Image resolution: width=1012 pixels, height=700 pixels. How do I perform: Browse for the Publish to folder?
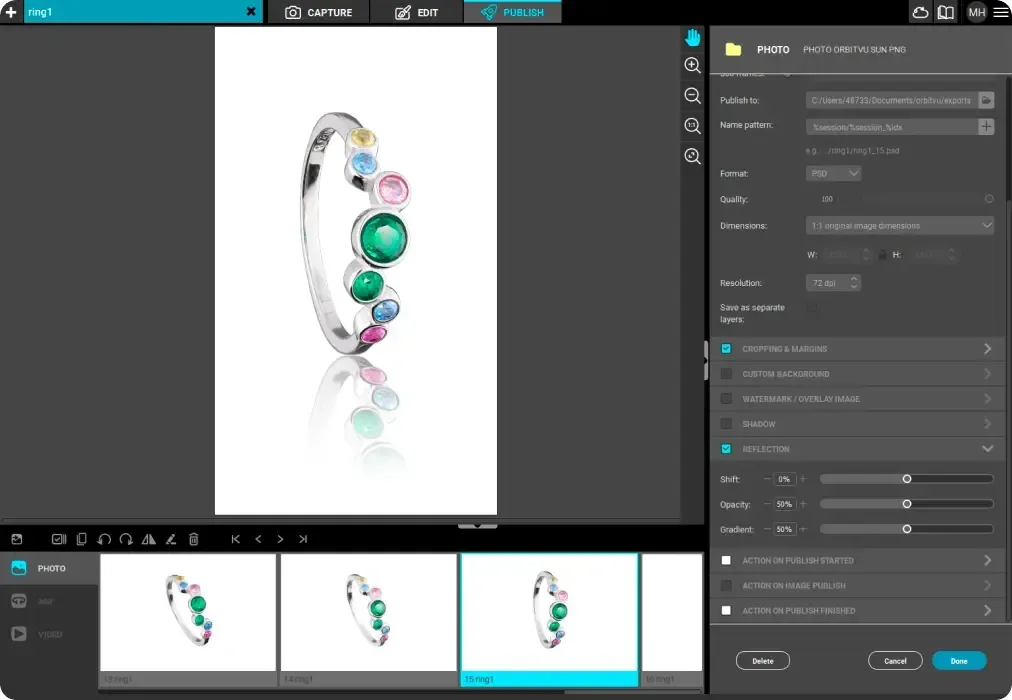pyautogui.click(x=986, y=100)
